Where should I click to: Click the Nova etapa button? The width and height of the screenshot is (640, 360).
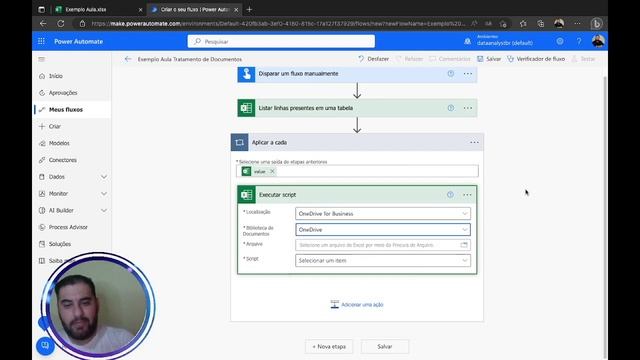point(329,347)
